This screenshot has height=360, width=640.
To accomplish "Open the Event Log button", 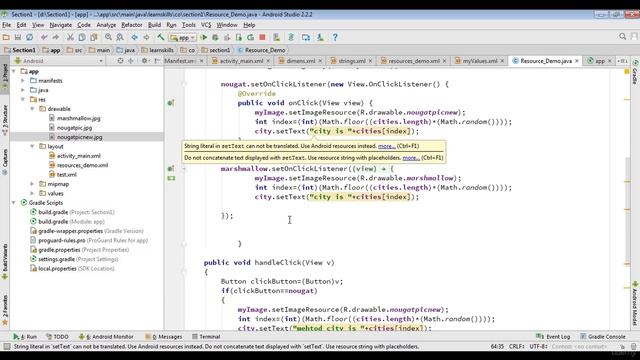I will tap(553, 336).
